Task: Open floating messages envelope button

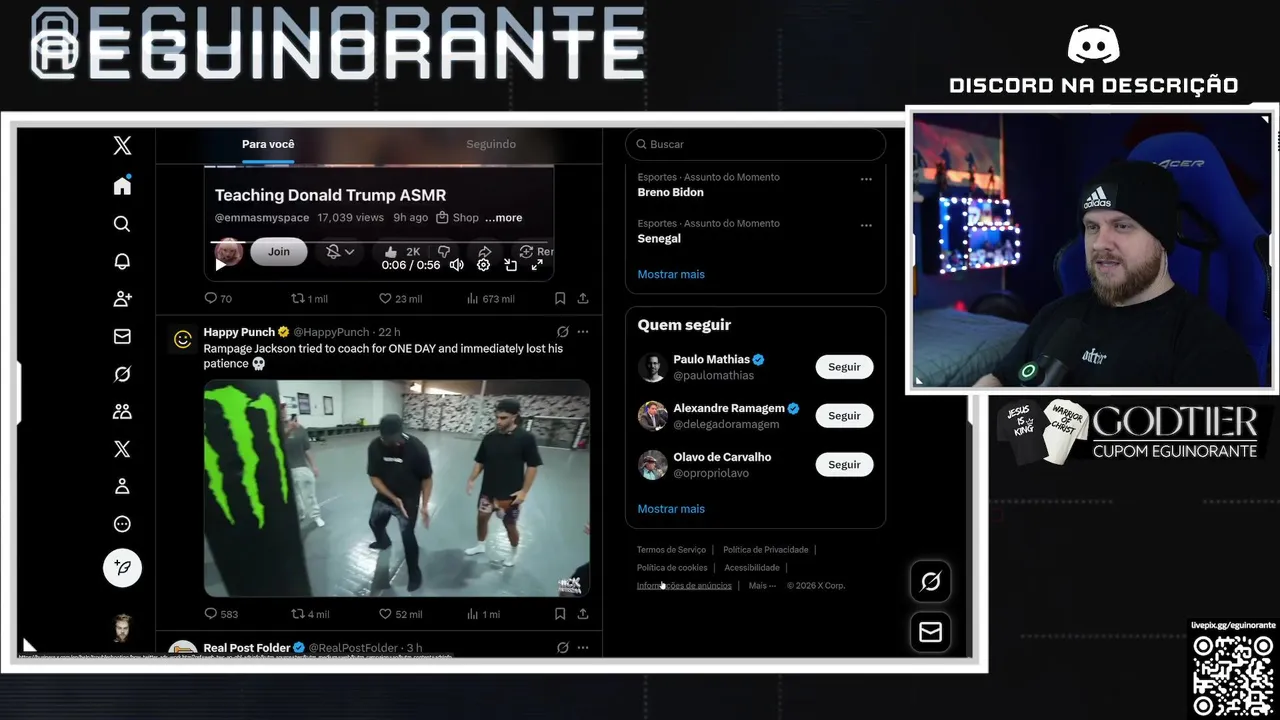Action: [930, 632]
